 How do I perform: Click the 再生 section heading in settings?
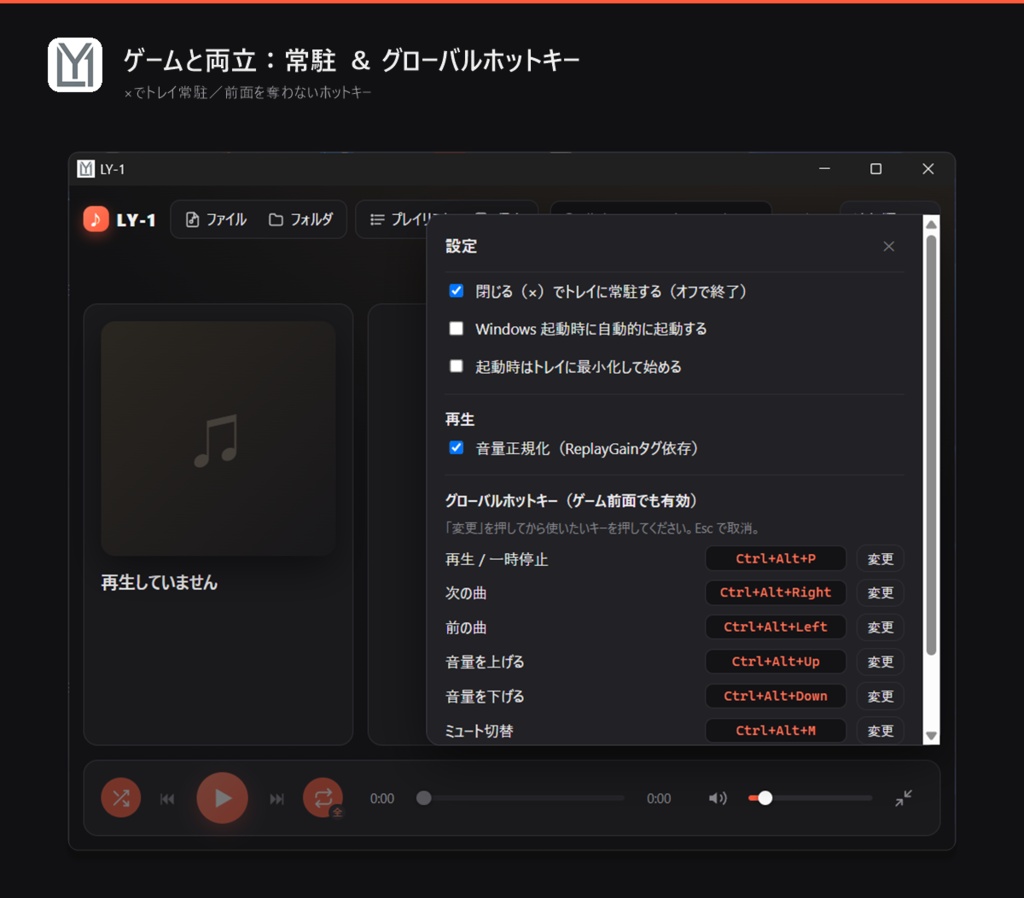tap(460, 419)
